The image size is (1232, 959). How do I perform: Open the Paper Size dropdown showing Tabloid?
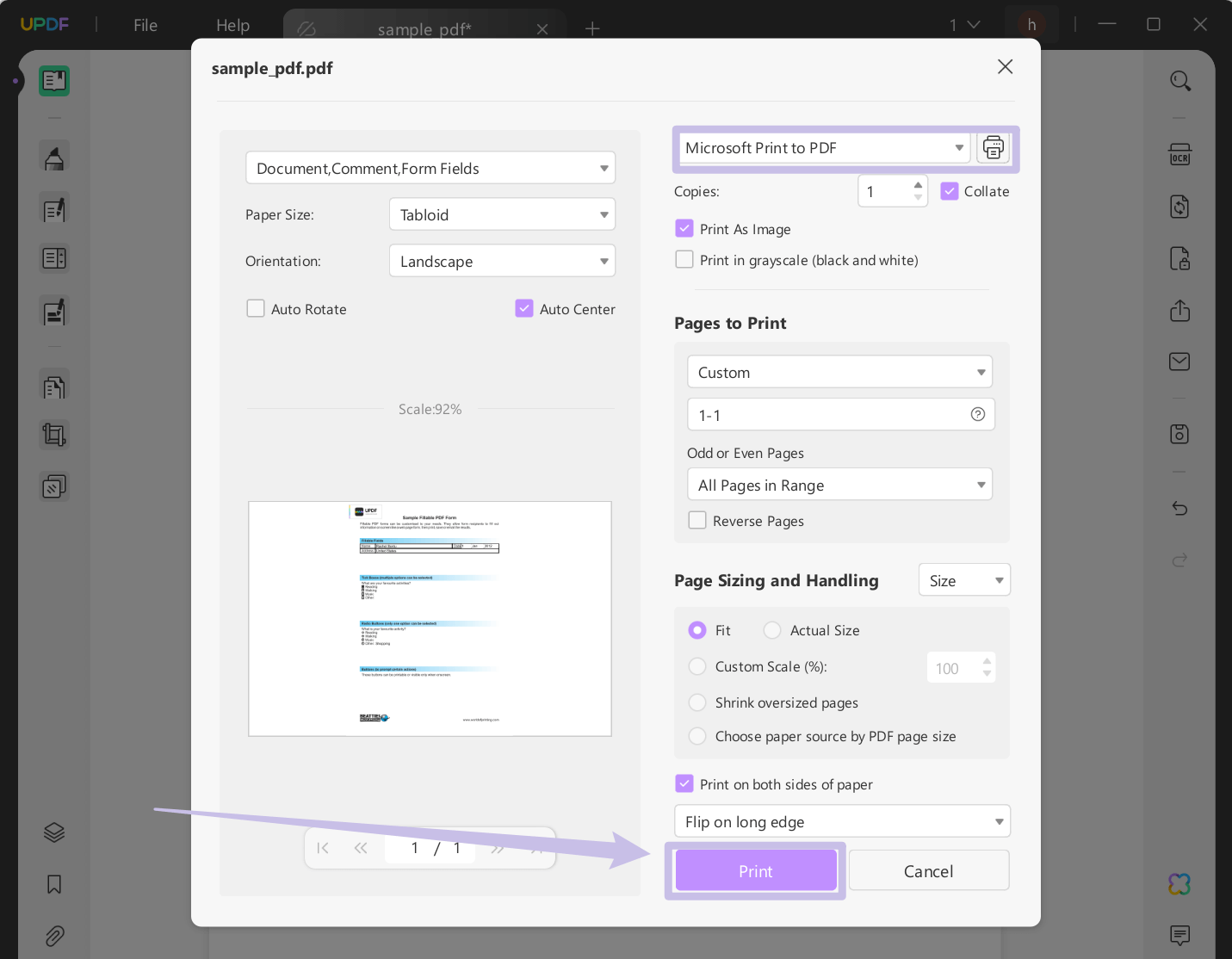tap(502, 214)
